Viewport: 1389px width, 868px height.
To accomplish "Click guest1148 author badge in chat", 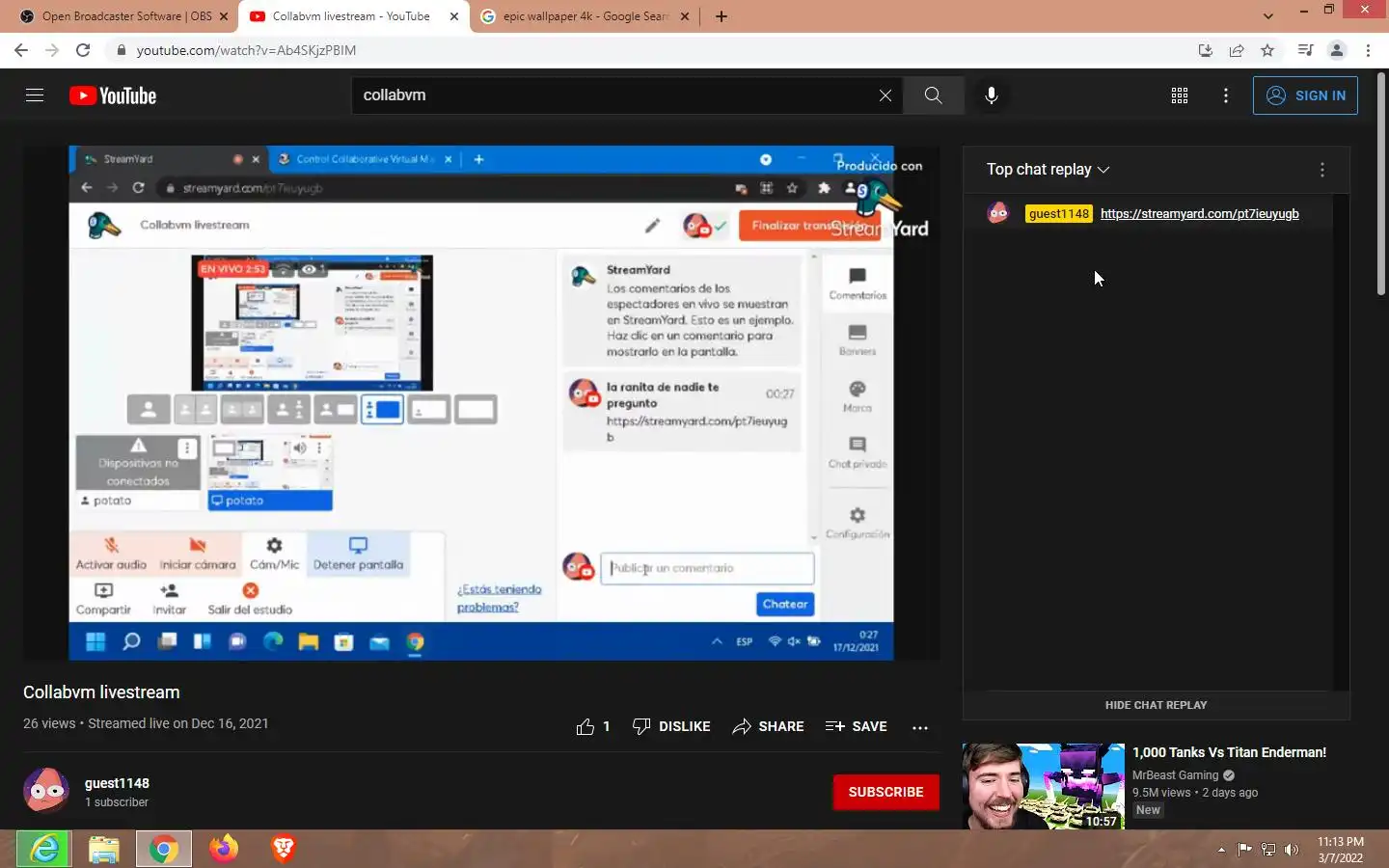I will (x=1058, y=214).
